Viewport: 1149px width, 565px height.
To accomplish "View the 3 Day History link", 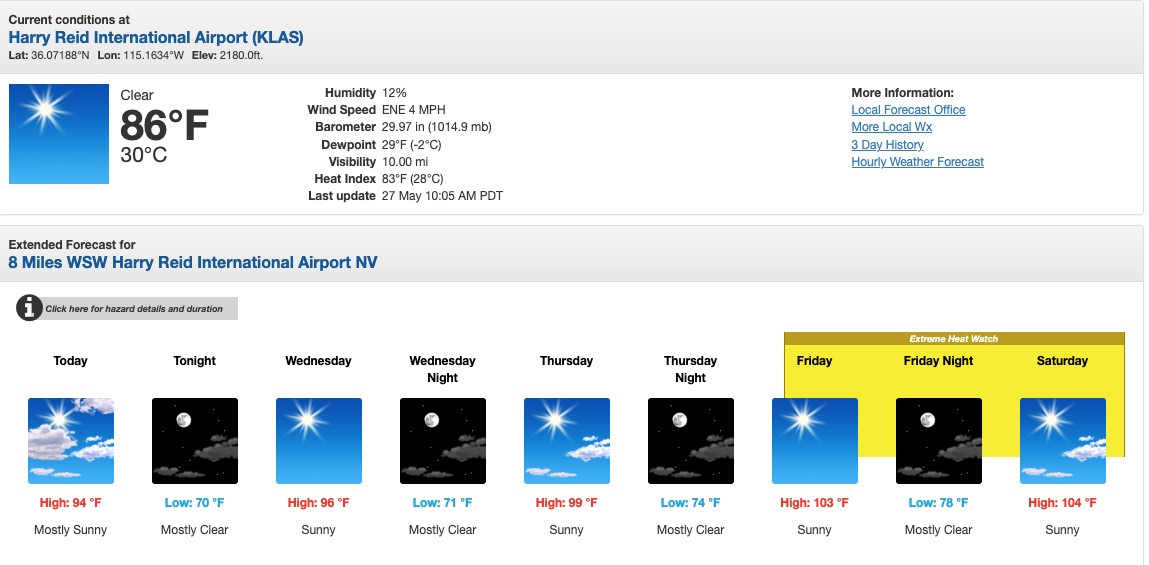I will 887,145.
